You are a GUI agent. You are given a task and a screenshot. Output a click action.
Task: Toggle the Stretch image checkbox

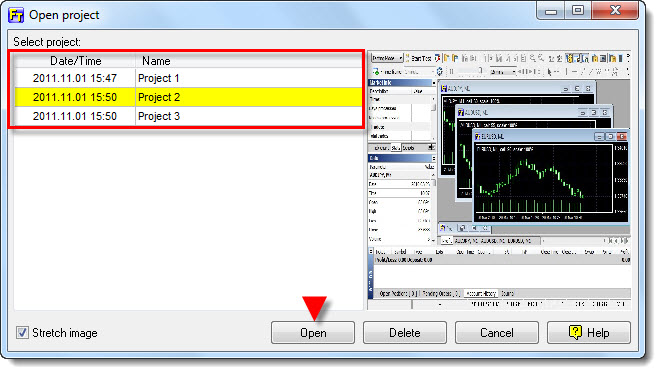(22, 333)
